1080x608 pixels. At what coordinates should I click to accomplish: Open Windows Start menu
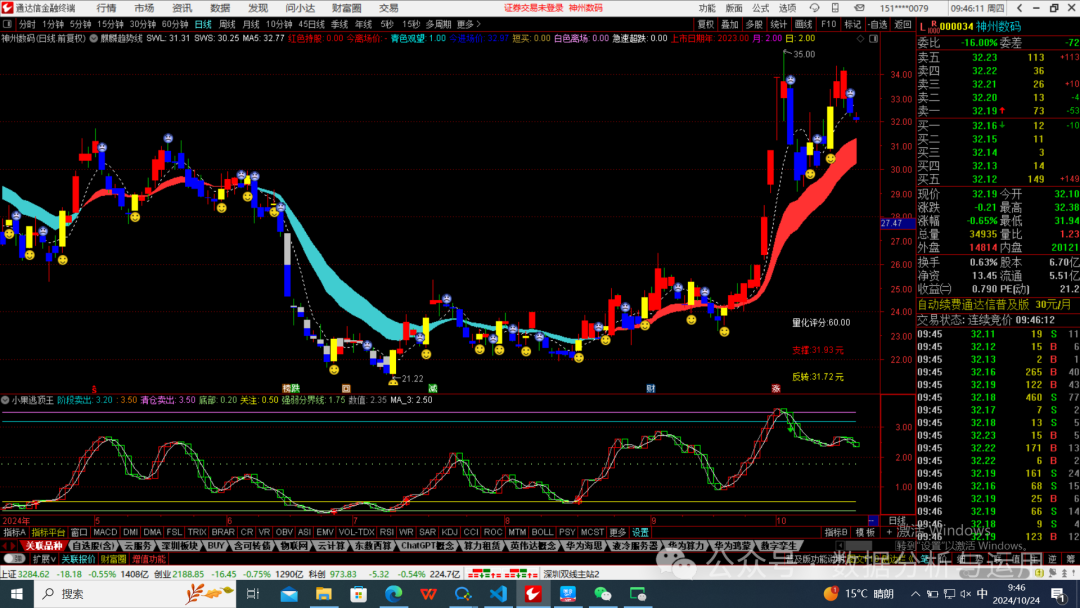[17, 594]
